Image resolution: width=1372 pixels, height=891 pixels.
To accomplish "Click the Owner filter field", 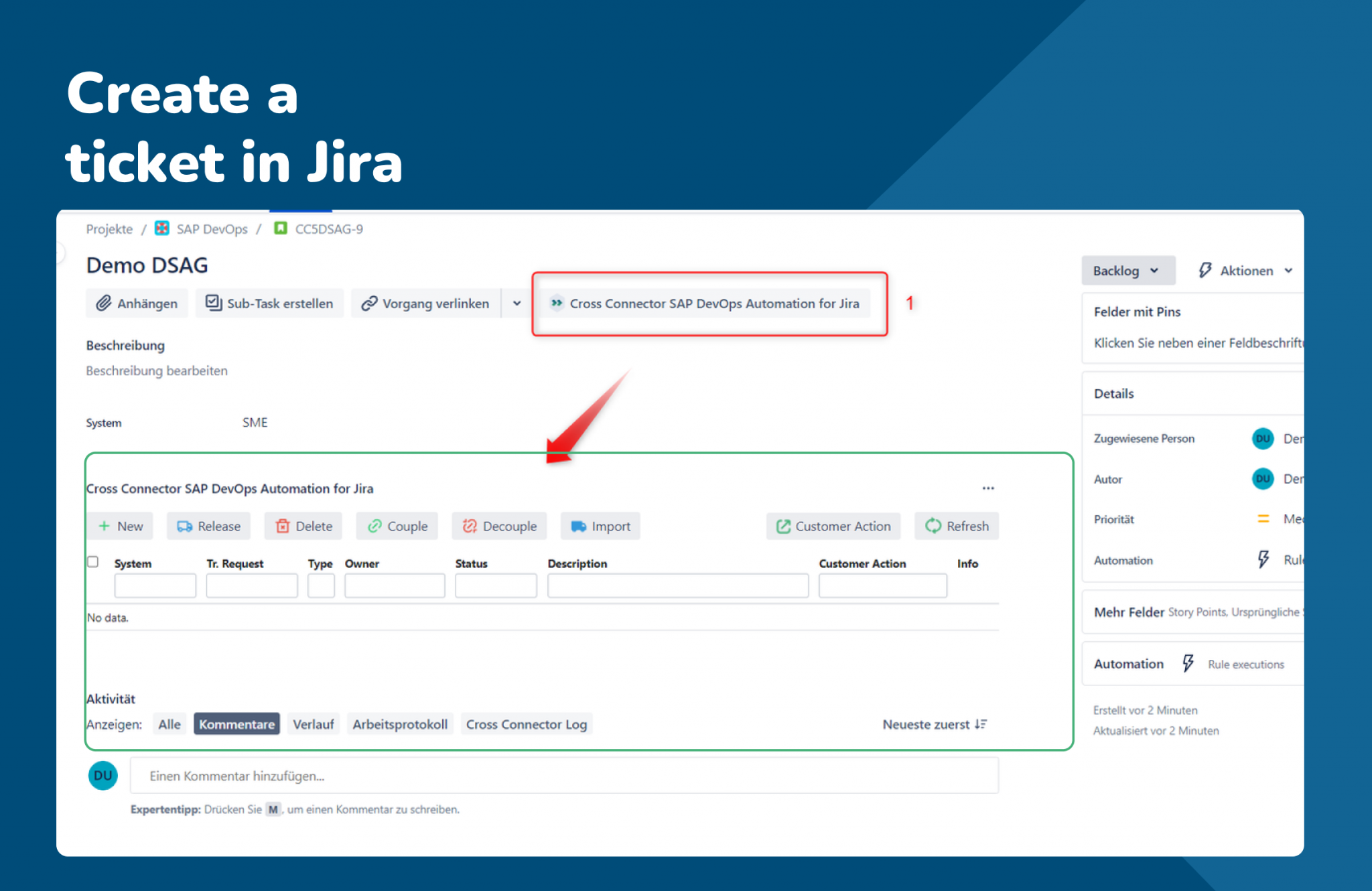I will point(395,586).
